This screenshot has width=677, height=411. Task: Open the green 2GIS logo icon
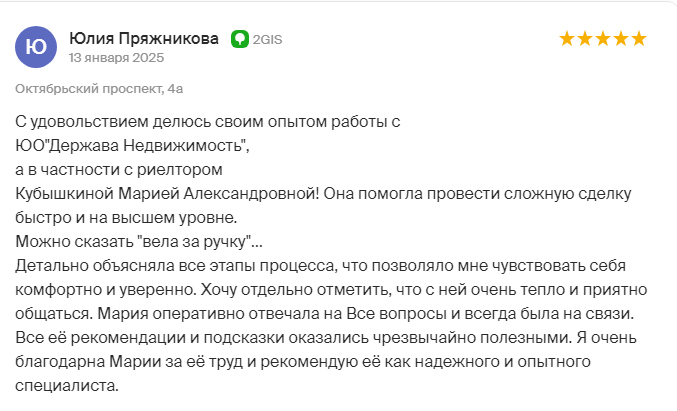[x=240, y=39]
